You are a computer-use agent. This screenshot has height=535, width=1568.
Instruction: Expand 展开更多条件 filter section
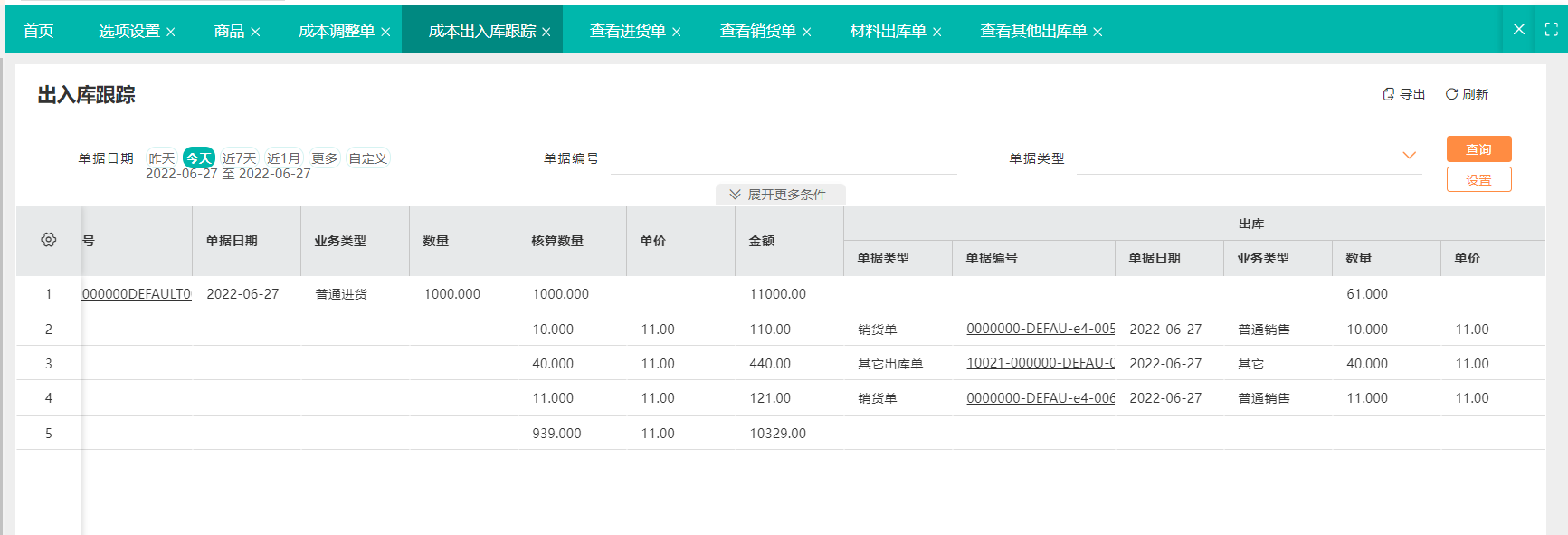point(780,195)
